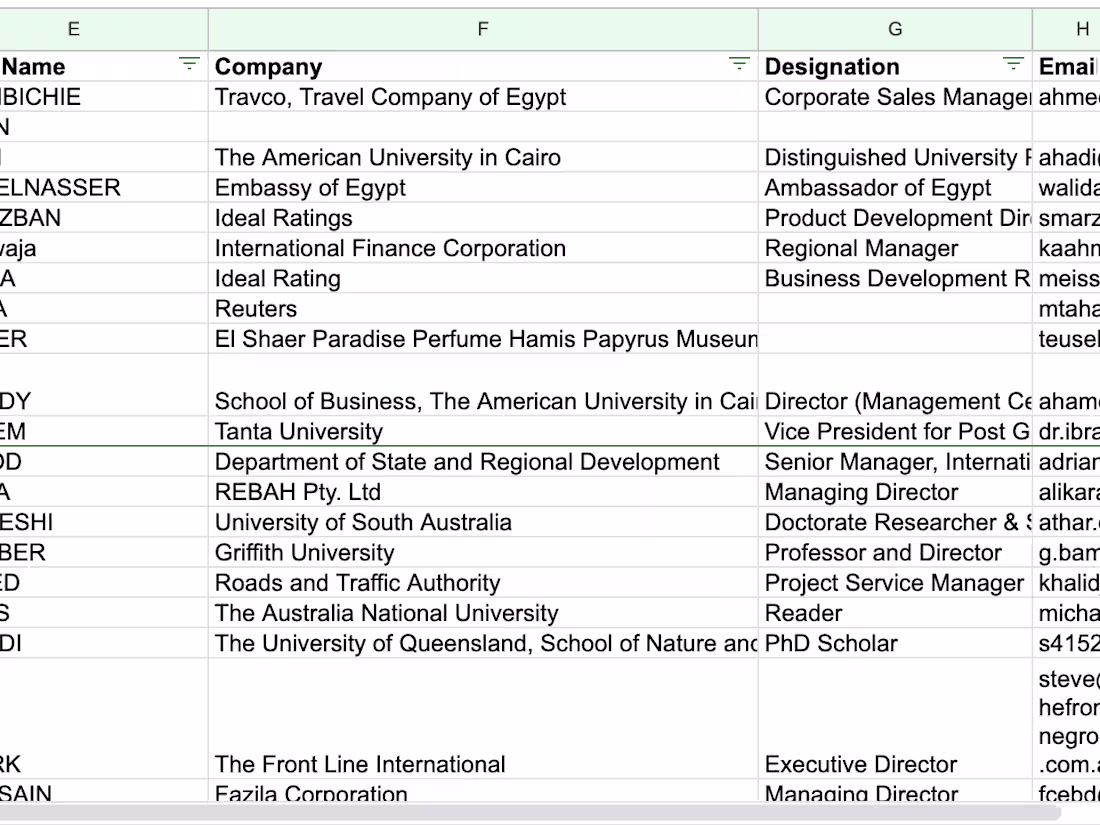
Task: Click the Project Service Manager cell
Action: pos(894,583)
